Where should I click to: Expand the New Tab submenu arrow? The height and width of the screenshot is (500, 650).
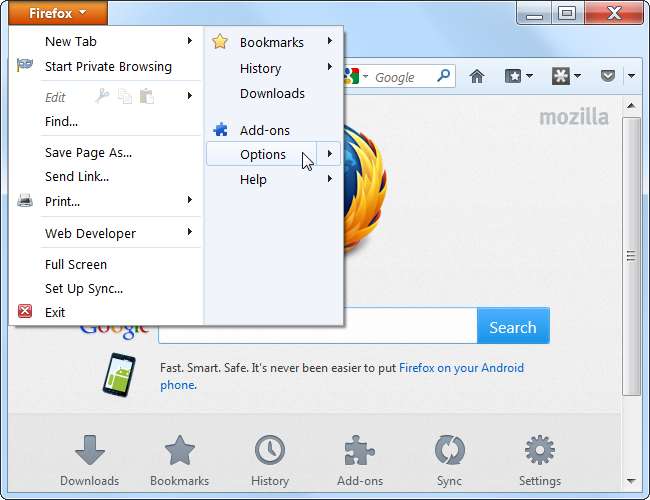189,41
